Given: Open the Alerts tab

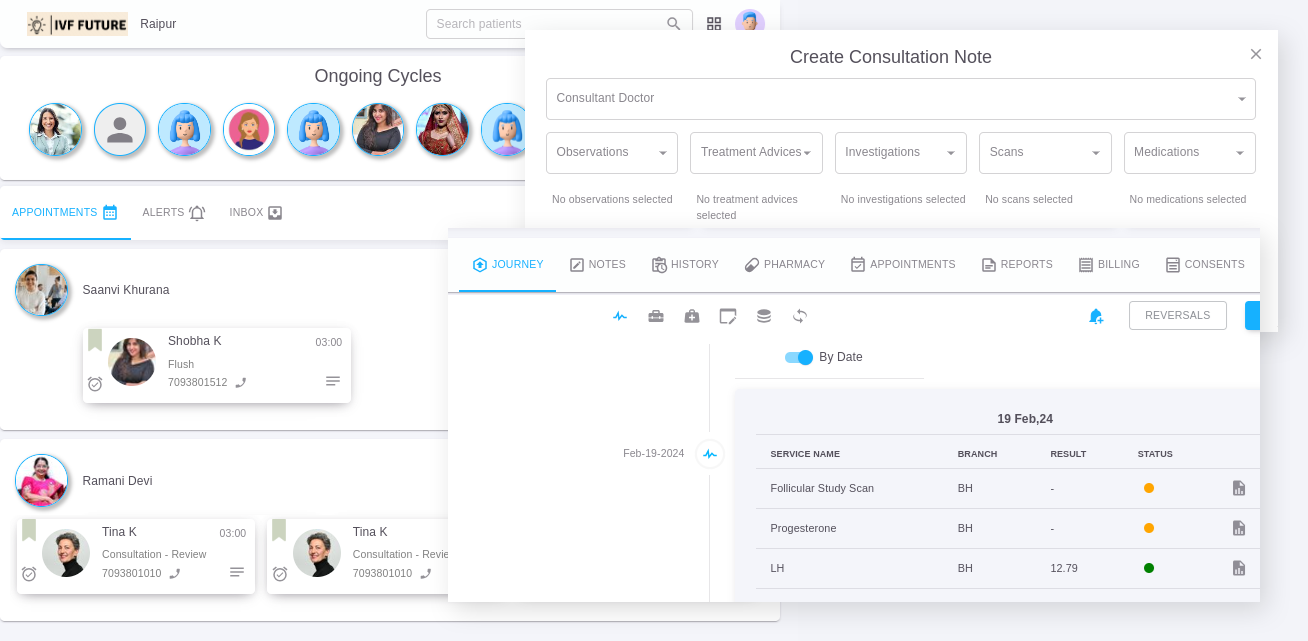Looking at the screenshot, I should (x=173, y=213).
